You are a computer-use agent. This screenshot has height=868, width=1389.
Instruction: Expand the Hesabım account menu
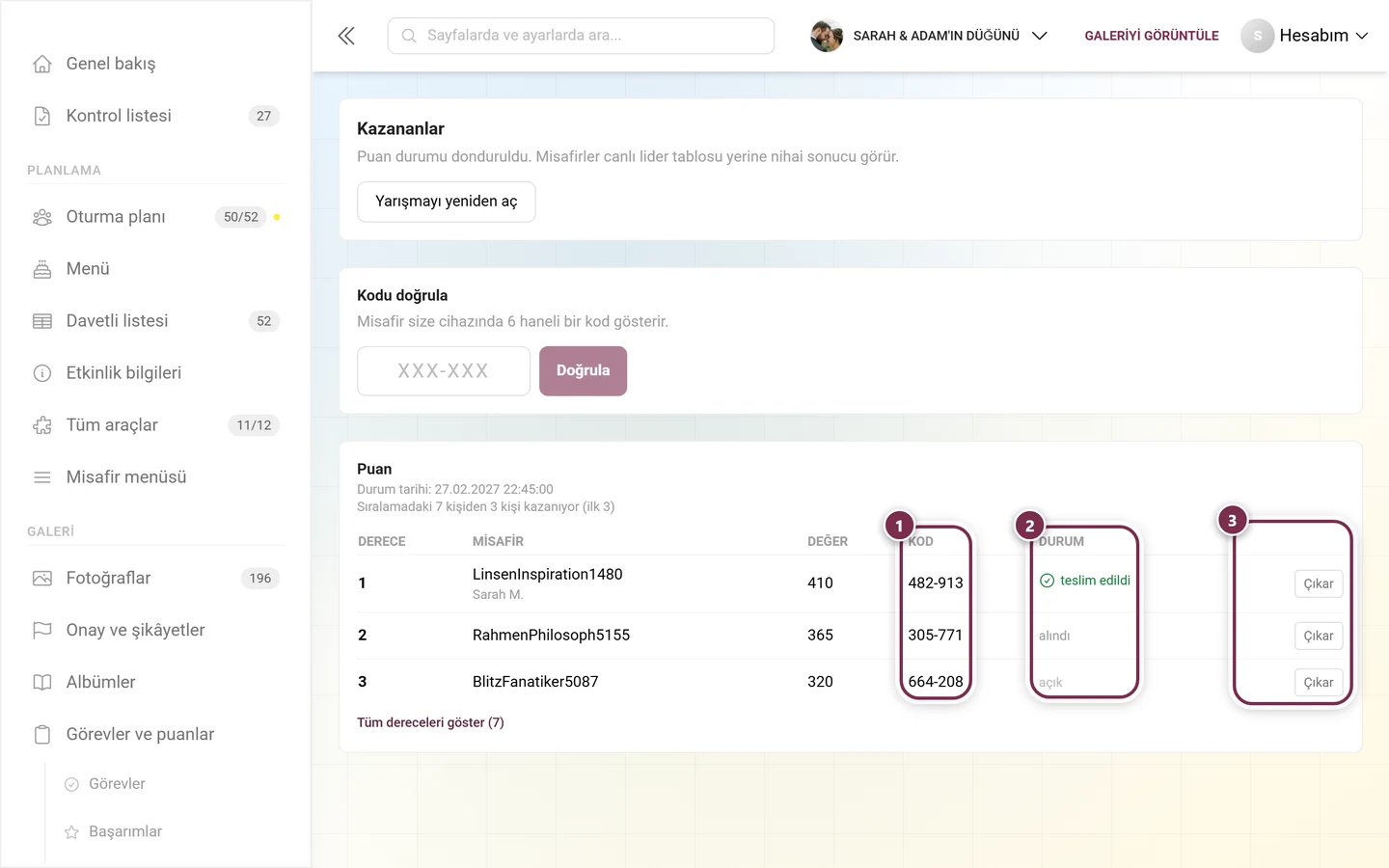(x=1305, y=36)
